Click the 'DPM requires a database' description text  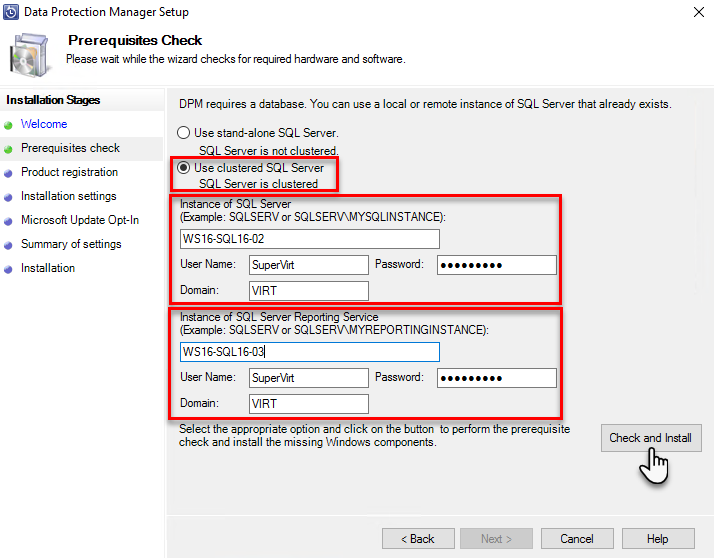425,104
